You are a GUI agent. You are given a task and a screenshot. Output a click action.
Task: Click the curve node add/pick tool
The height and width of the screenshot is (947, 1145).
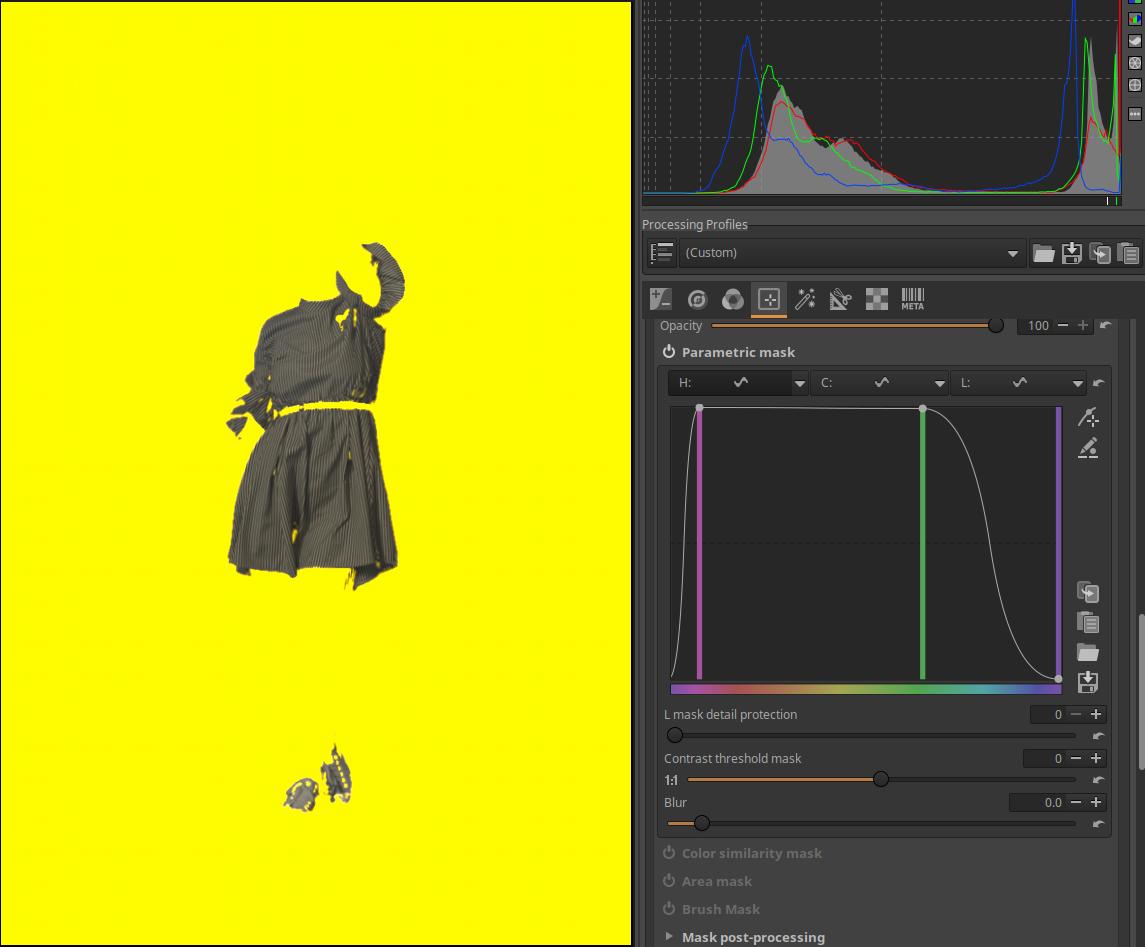[1088, 417]
